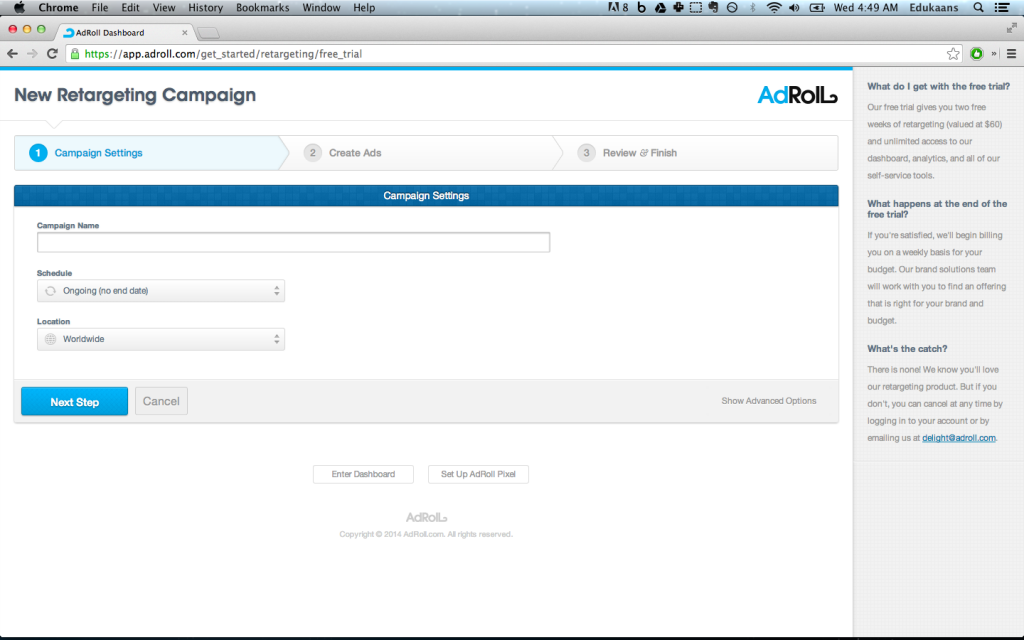Reload the AdRoll page
Viewport: 1024px width, 640px height.
click(52, 54)
